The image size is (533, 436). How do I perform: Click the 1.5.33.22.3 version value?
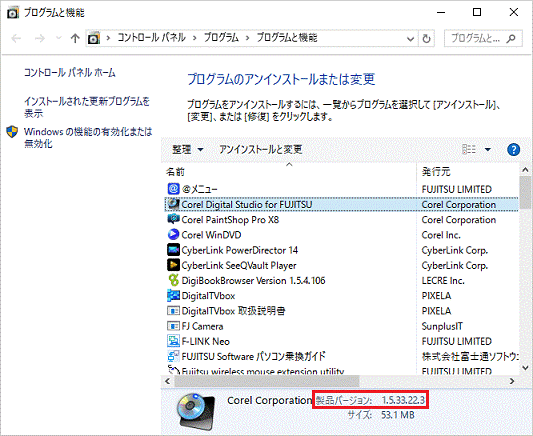403,400
